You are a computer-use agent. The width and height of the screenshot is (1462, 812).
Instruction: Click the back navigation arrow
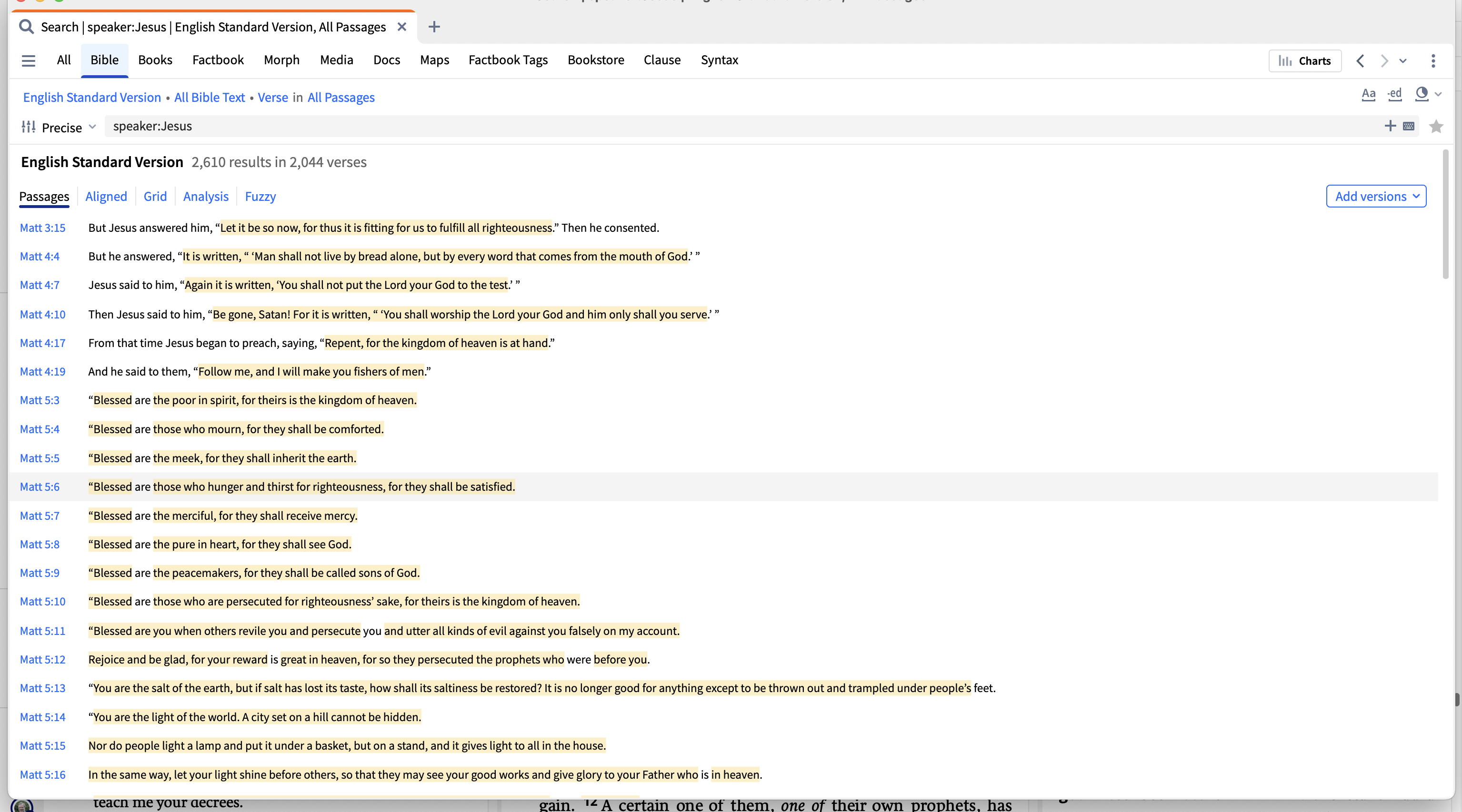click(x=1361, y=61)
